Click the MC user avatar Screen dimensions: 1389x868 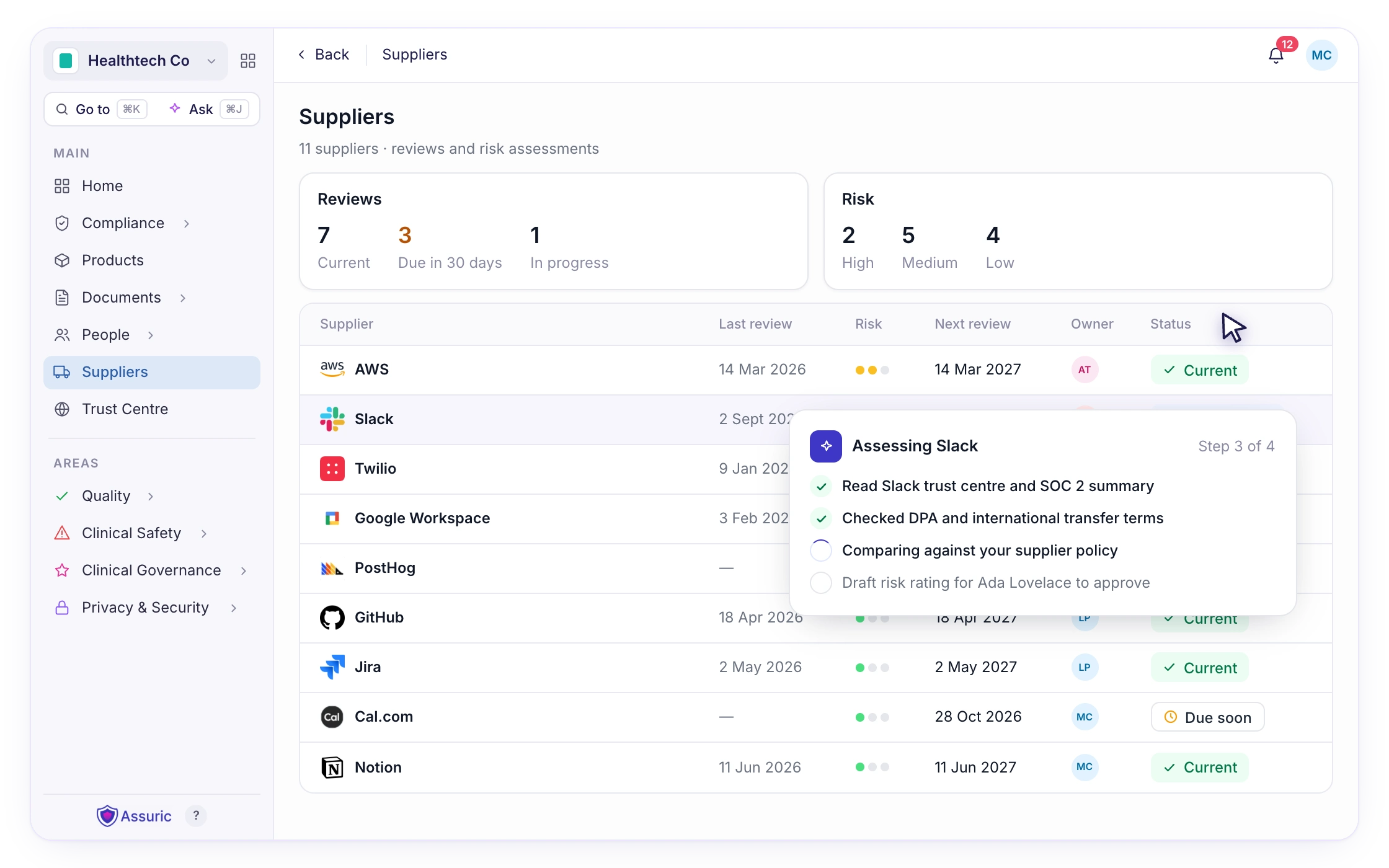pyautogui.click(x=1321, y=55)
